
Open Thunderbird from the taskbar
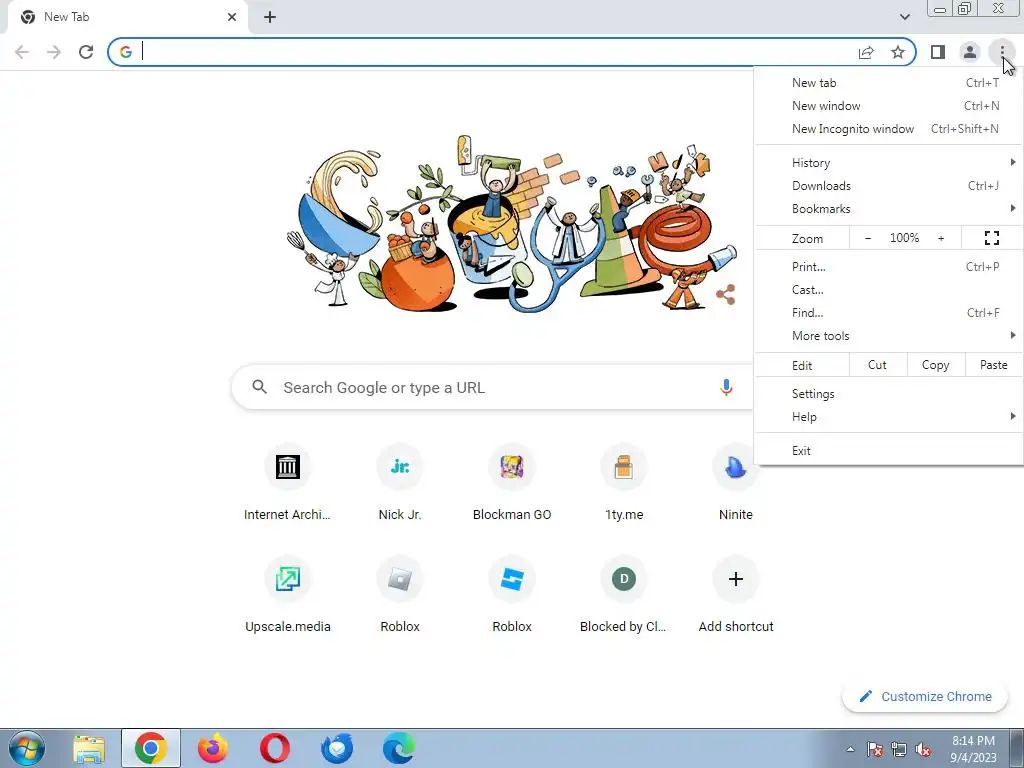337,748
